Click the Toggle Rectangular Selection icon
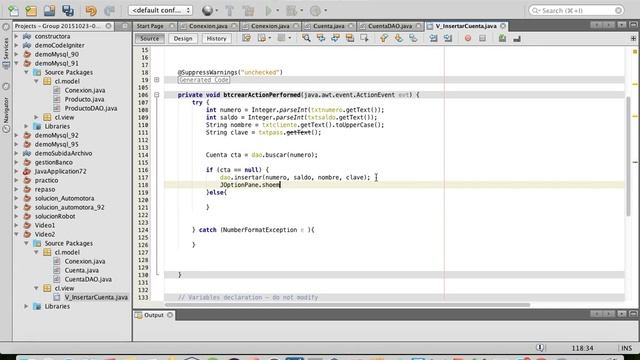 (x=364, y=38)
